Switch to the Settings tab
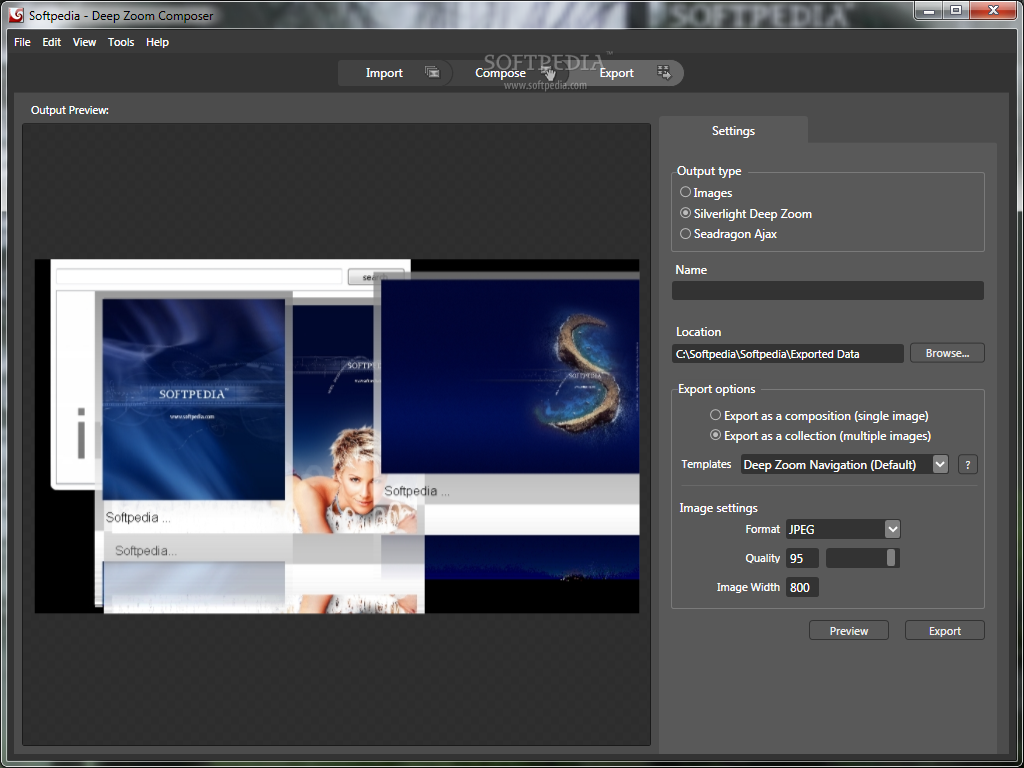Viewport: 1024px width, 768px height. [733, 130]
